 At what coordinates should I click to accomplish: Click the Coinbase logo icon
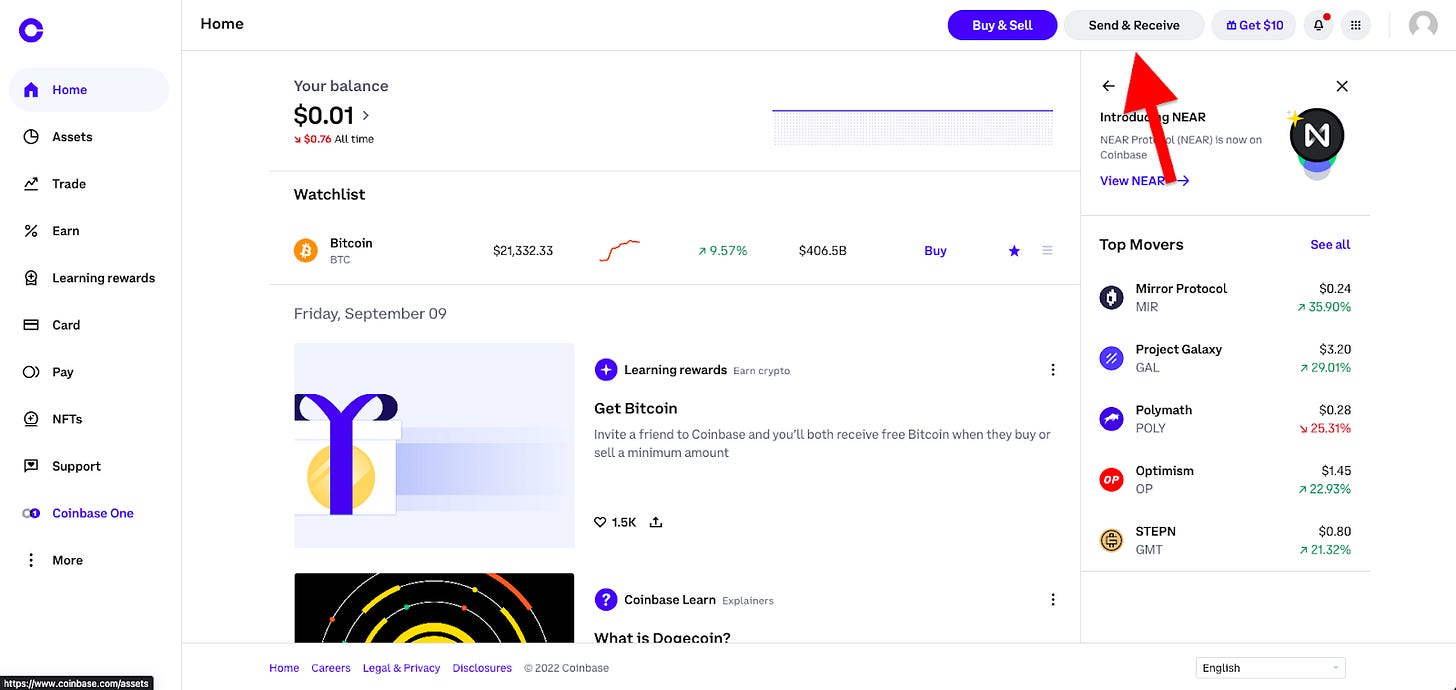31,30
